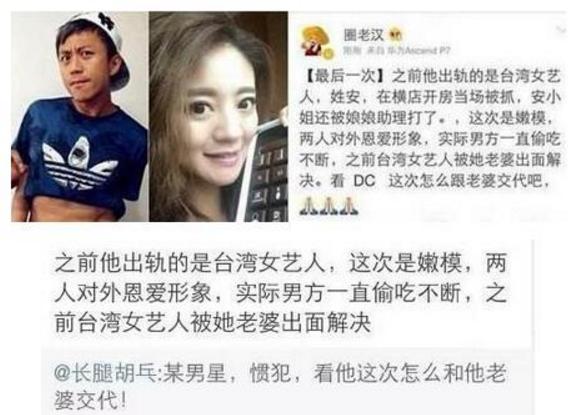This screenshot has width=568, height=415.
Task: Click the DC text in the post
Action: point(364,181)
